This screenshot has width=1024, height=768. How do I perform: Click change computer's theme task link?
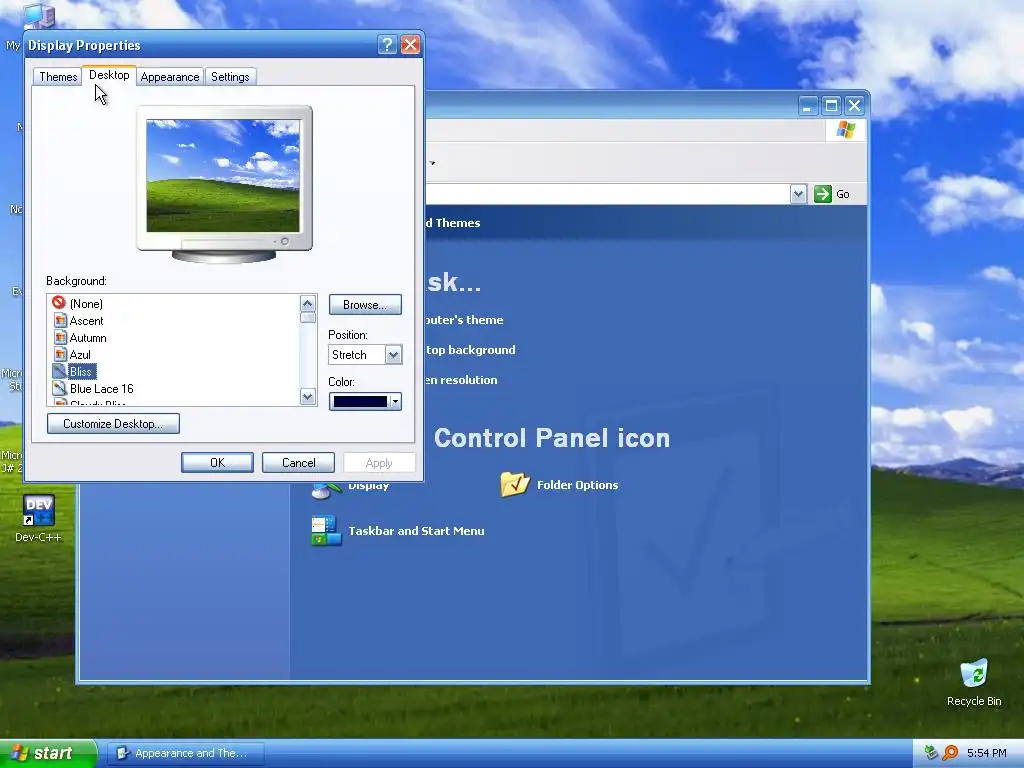coord(464,320)
